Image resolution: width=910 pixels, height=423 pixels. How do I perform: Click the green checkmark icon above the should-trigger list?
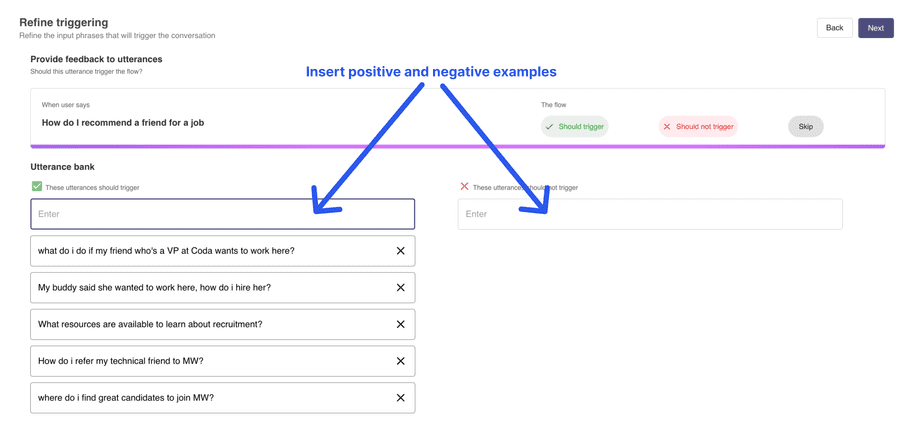click(37, 186)
